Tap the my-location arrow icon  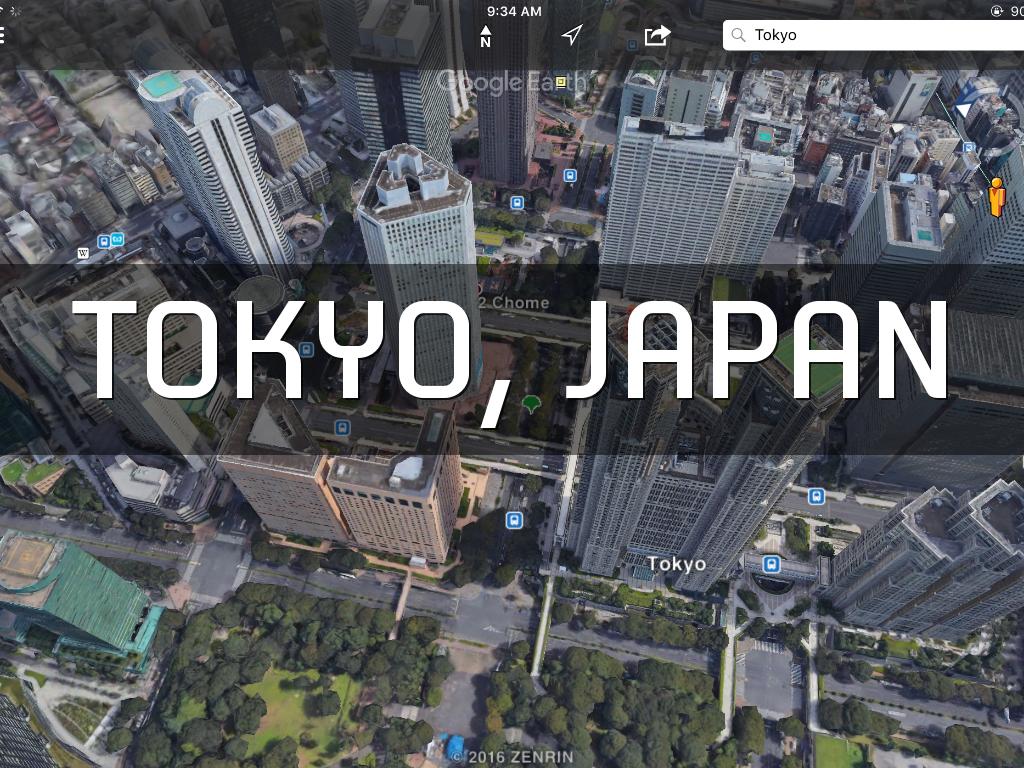(571, 36)
